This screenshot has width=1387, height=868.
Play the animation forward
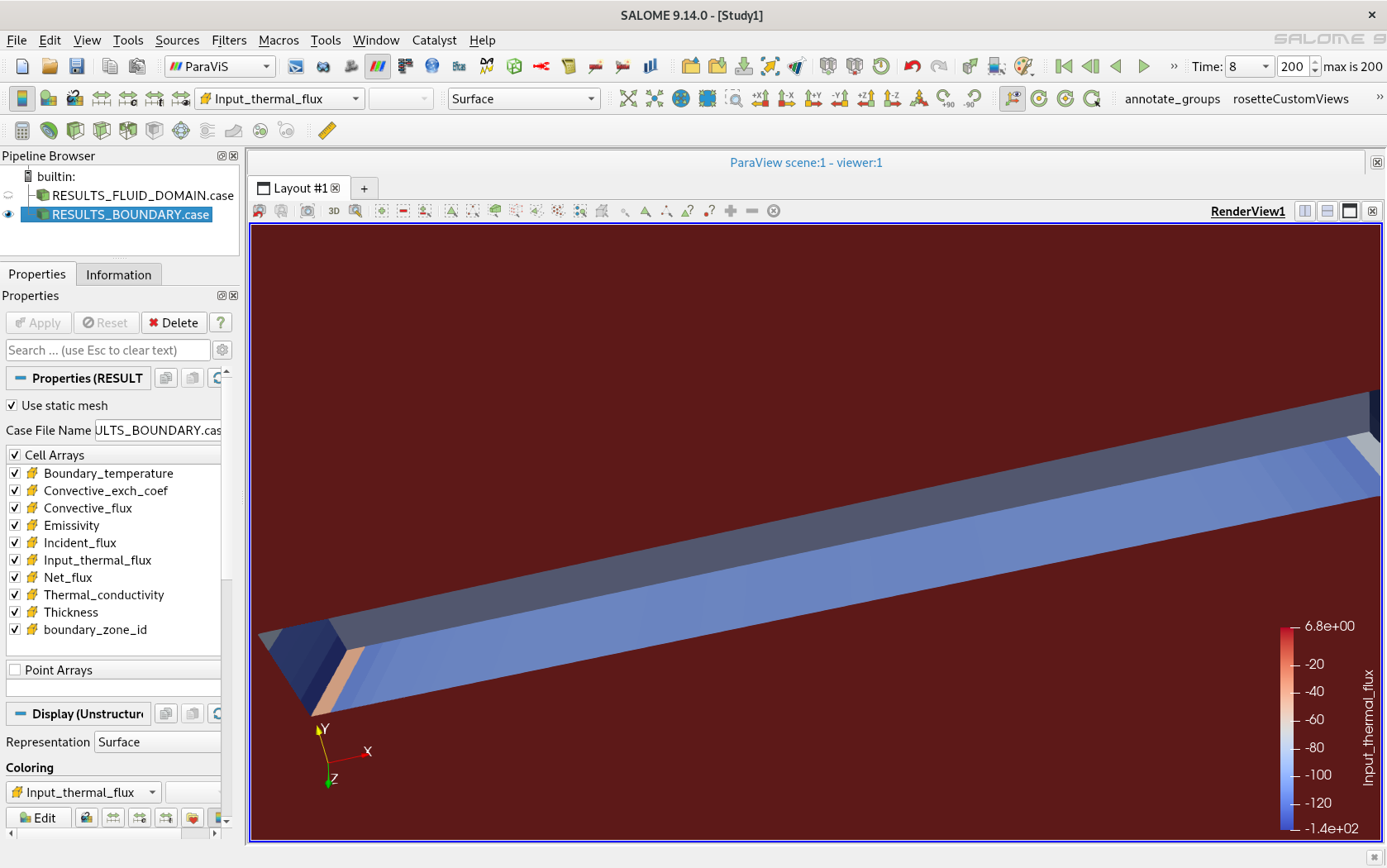pos(1144,67)
